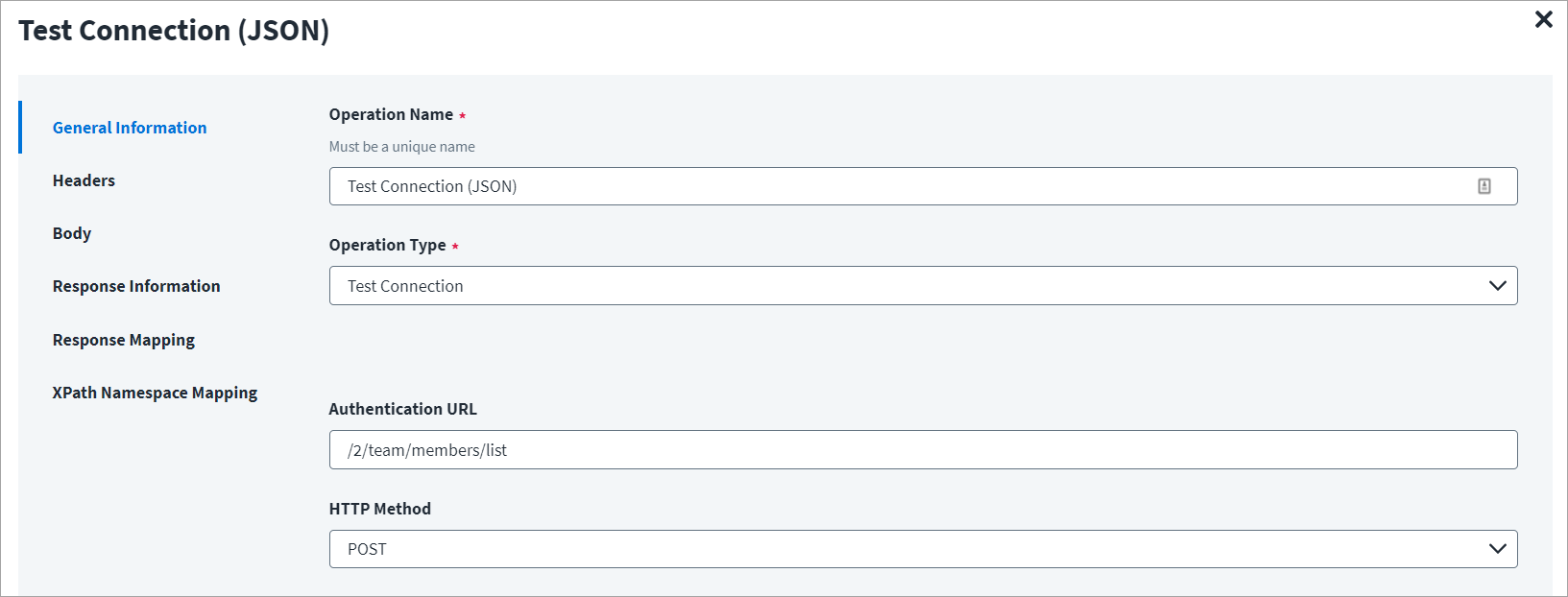
Task: Focus the Operation Name text field
Action: coord(923,186)
